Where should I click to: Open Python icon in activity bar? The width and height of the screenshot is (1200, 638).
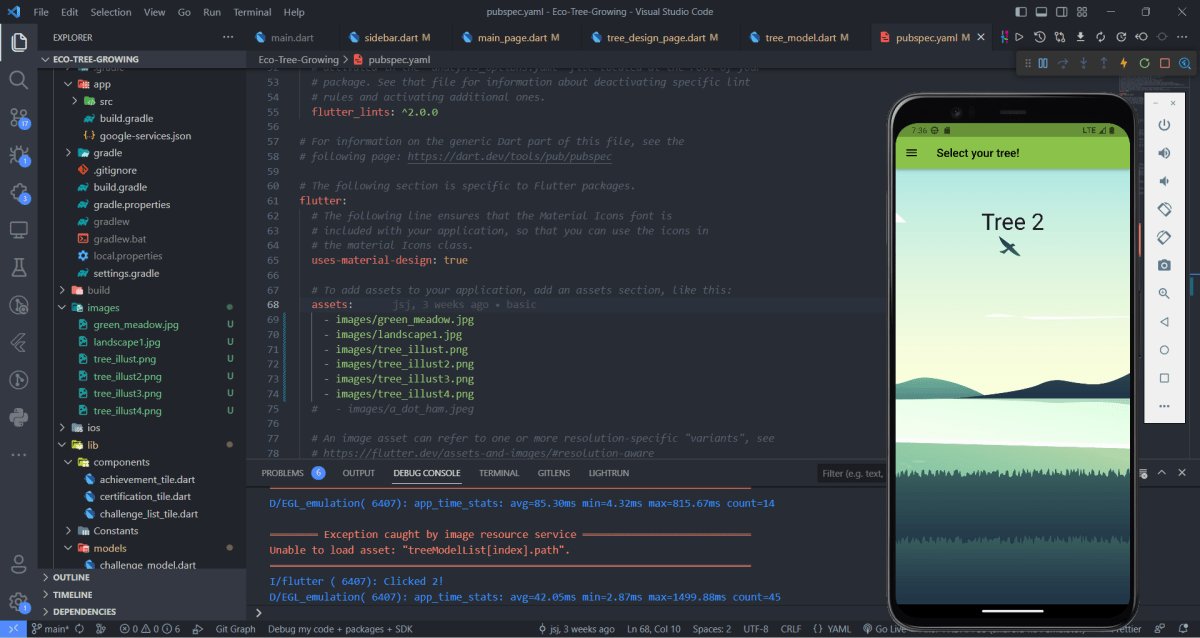pyautogui.click(x=18, y=417)
